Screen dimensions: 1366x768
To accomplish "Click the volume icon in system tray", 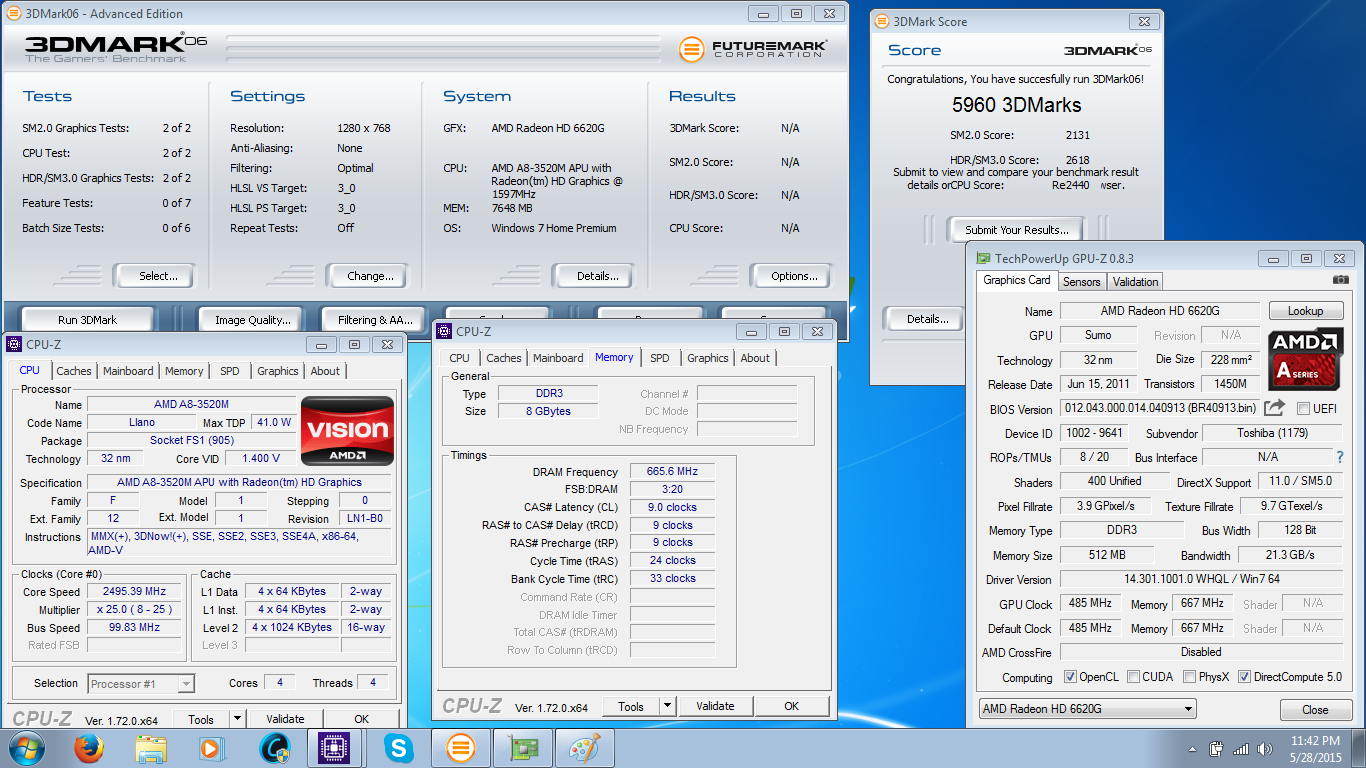I will (1265, 748).
